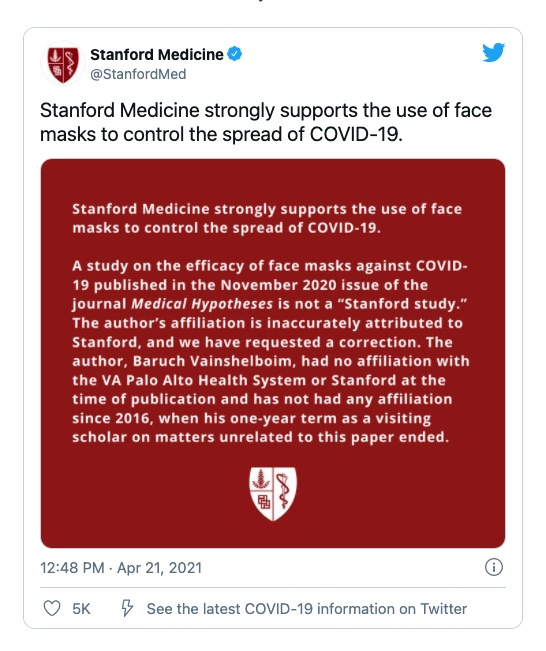Click the Medical Hypotheses italic text
Image resolution: width=546 pixels, height=651 pixels.
click(x=202, y=304)
